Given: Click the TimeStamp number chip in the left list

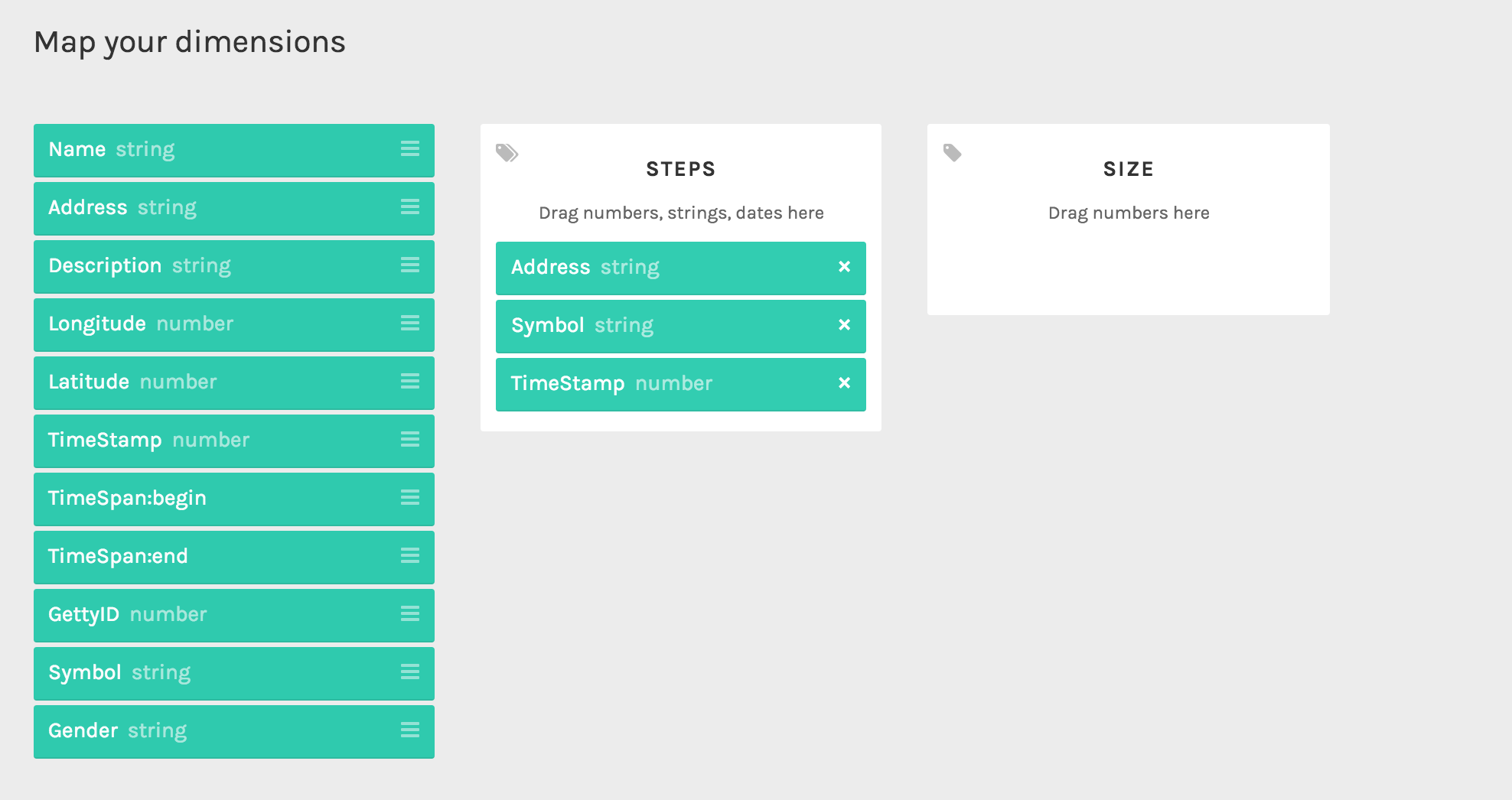Looking at the screenshot, I should (x=234, y=441).
